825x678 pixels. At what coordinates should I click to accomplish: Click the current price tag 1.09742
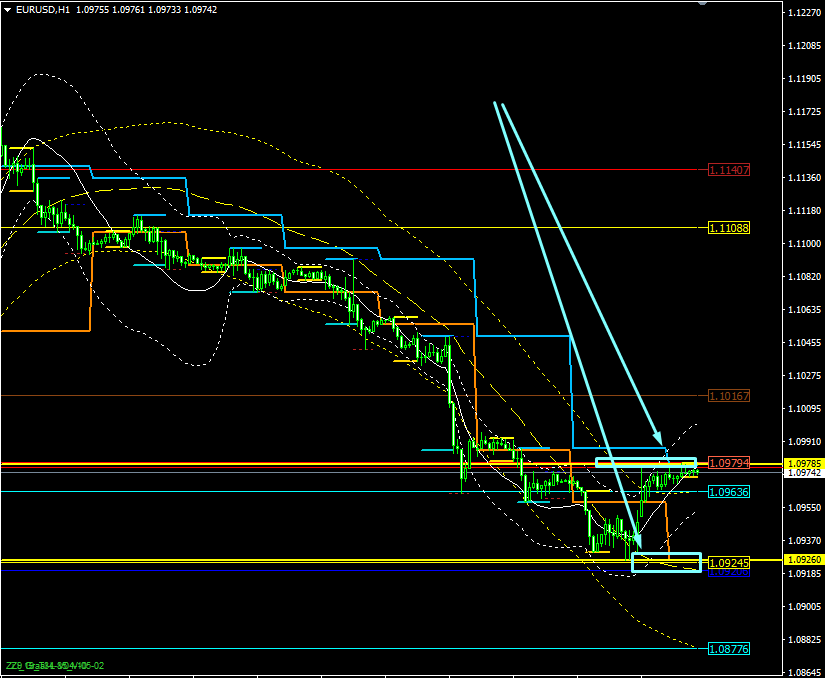(x=804, y=473)
